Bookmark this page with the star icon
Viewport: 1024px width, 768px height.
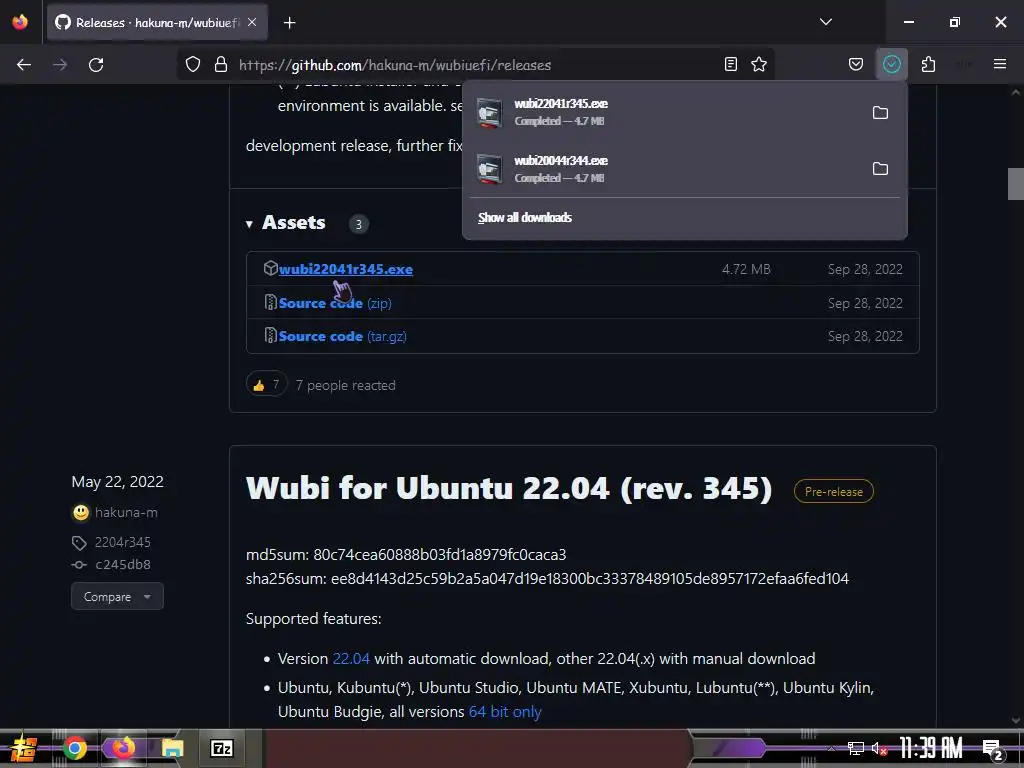coord(759,65)
